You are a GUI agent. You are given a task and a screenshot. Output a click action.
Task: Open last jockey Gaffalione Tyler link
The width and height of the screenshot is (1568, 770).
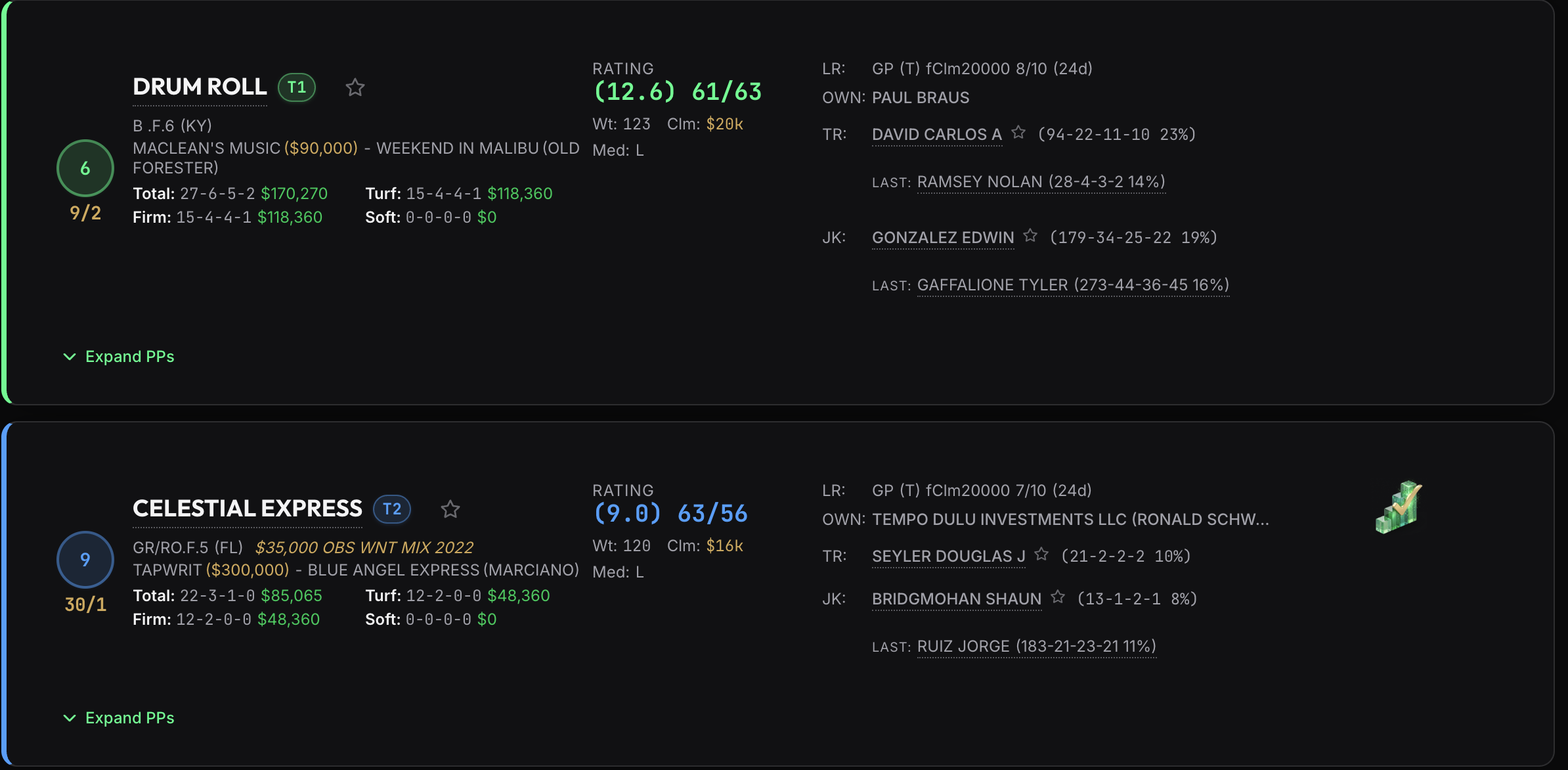[x=1073, y=285]
